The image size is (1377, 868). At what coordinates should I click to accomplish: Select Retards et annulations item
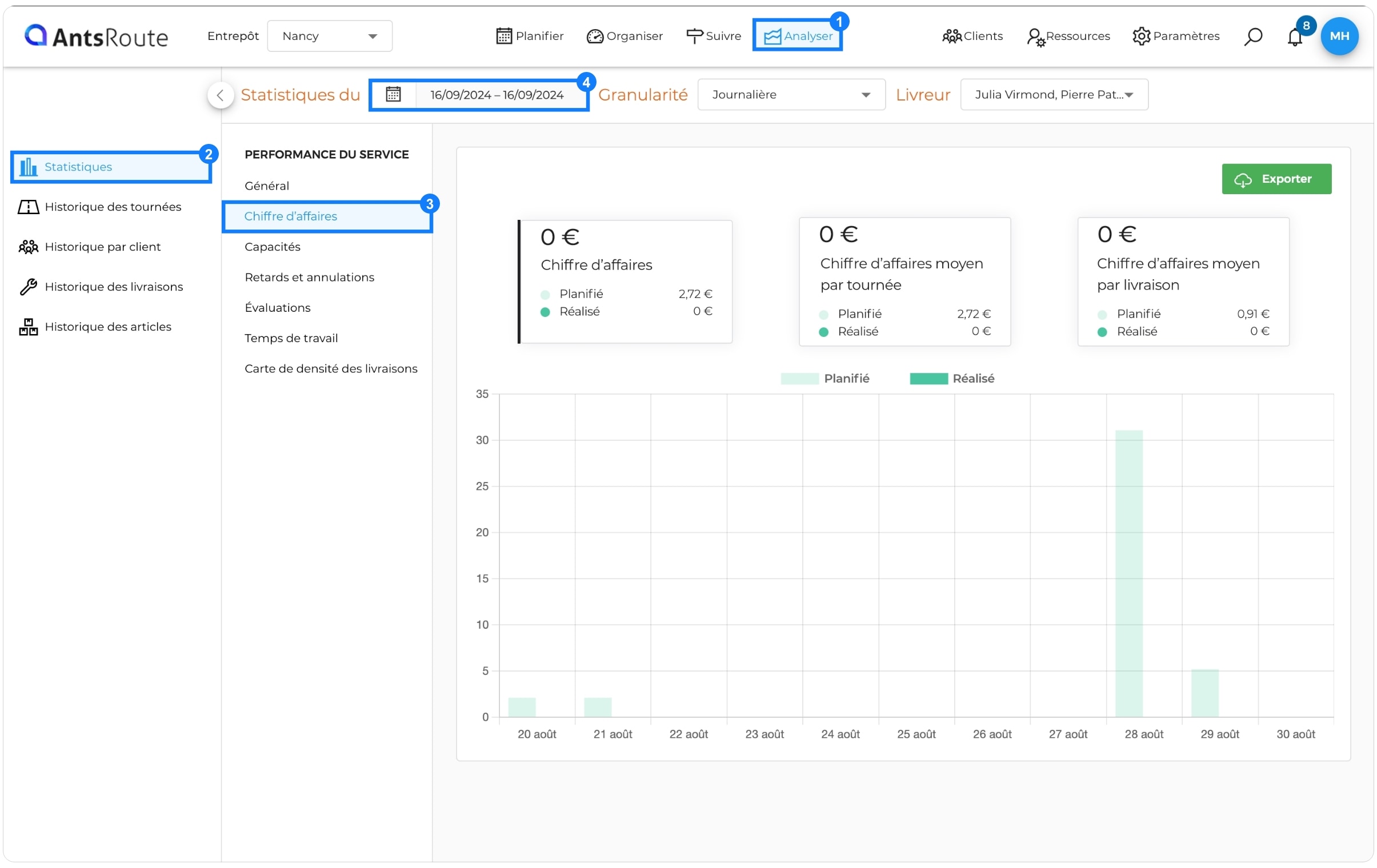(x=309, y=277)
